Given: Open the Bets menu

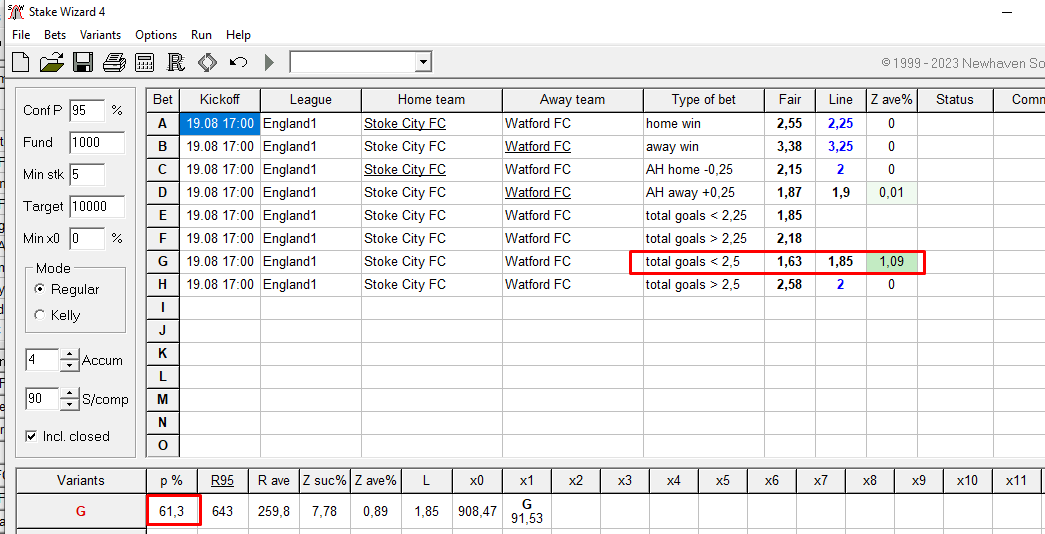Looking at the screenshot, I should coord(55,35).
